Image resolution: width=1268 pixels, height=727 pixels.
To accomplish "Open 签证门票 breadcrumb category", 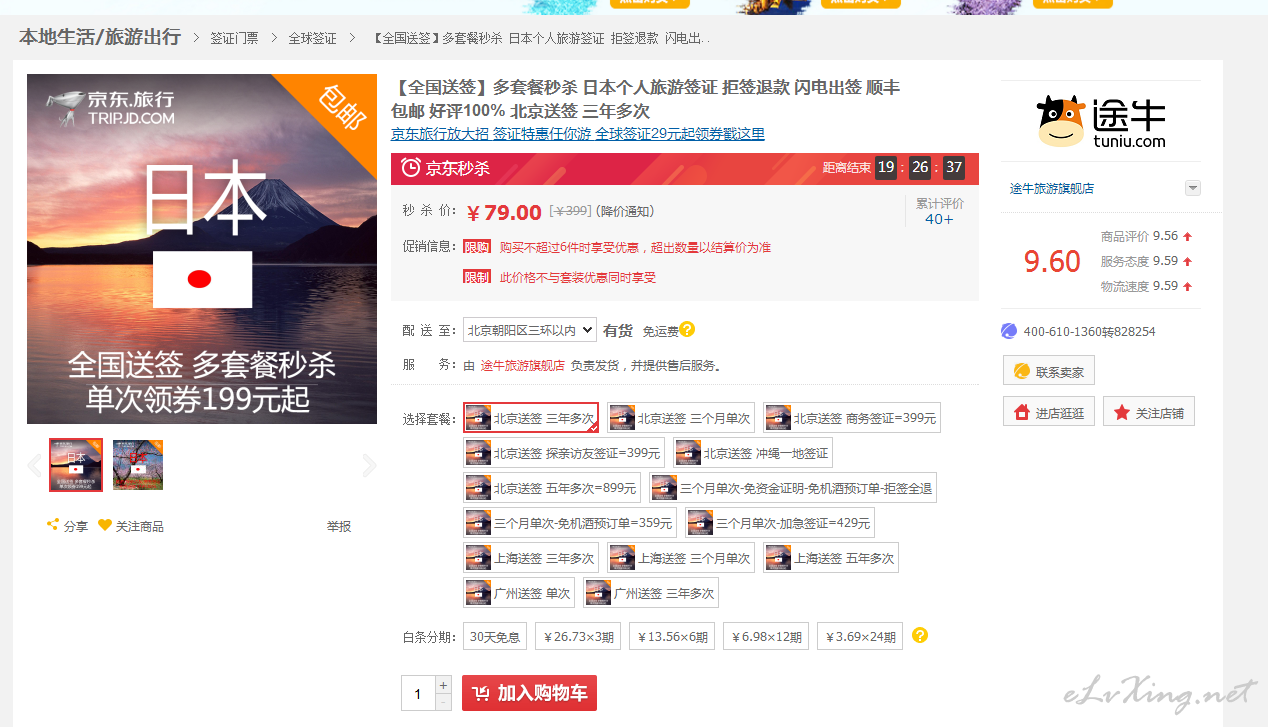I will pyautogui.click(x=234, y=38).
